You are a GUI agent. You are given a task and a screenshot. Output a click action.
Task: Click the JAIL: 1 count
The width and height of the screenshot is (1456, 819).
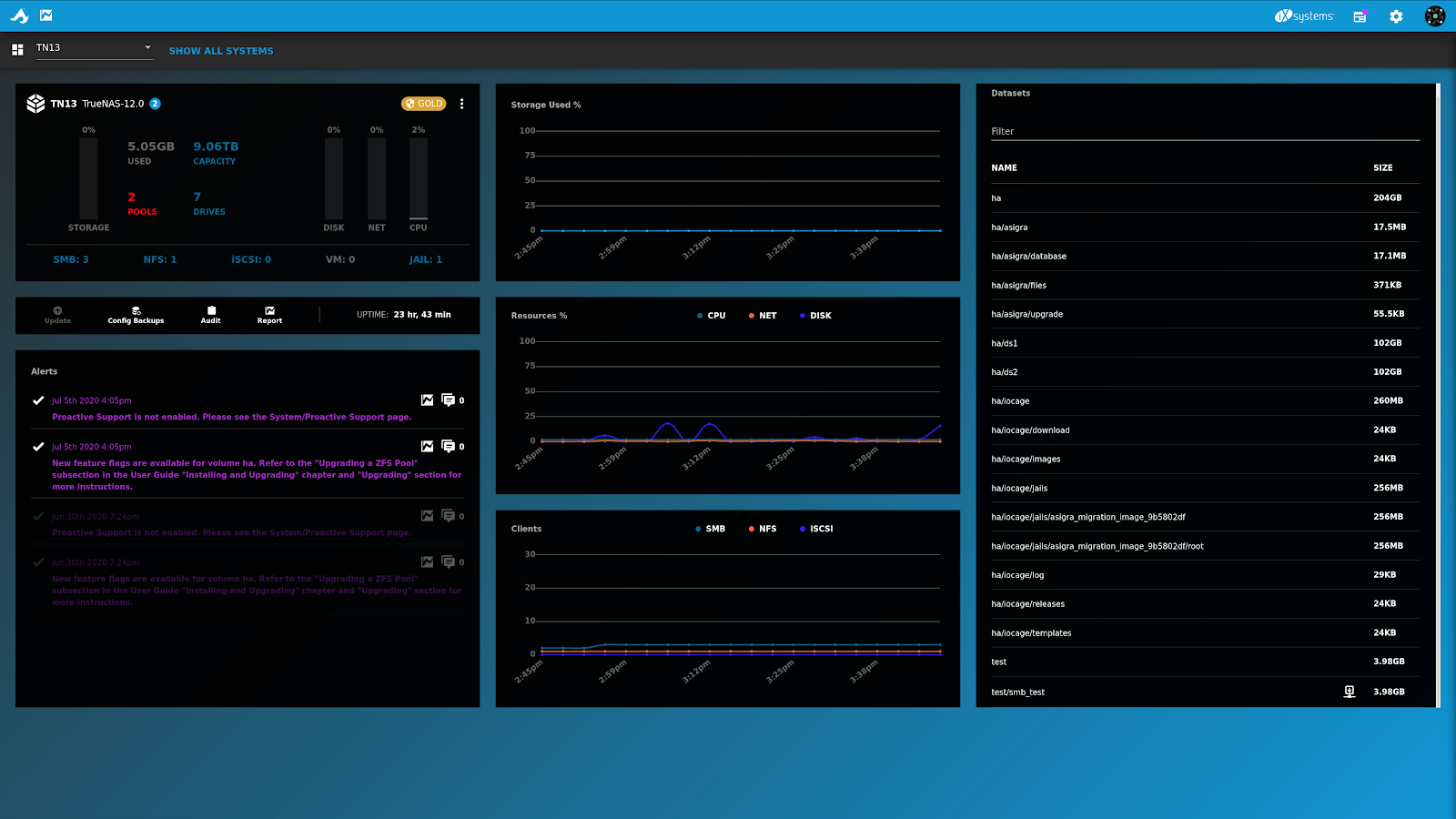[x=426, y=259]
